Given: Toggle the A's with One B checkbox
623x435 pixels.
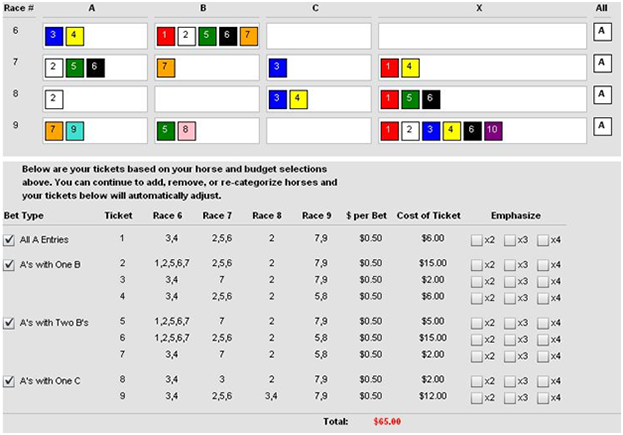Looking at the screenshot, I should 9,266.
